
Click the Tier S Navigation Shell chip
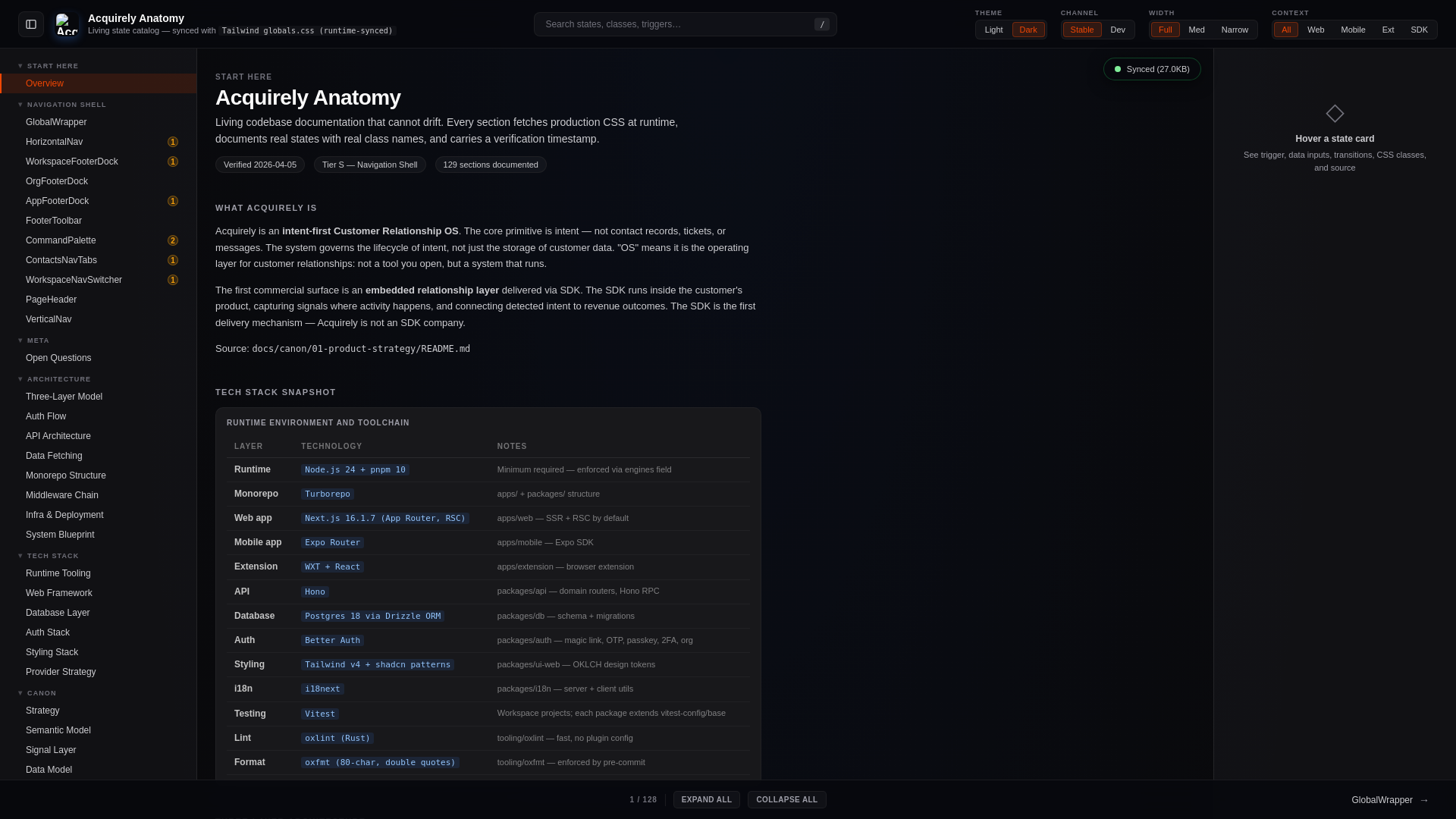click(370, 165)
